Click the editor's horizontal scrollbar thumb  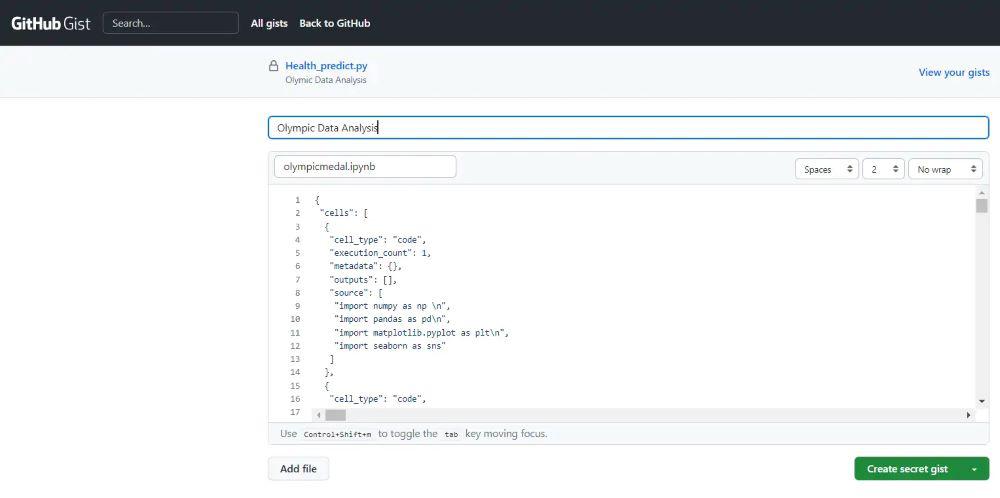click(335, 415)
